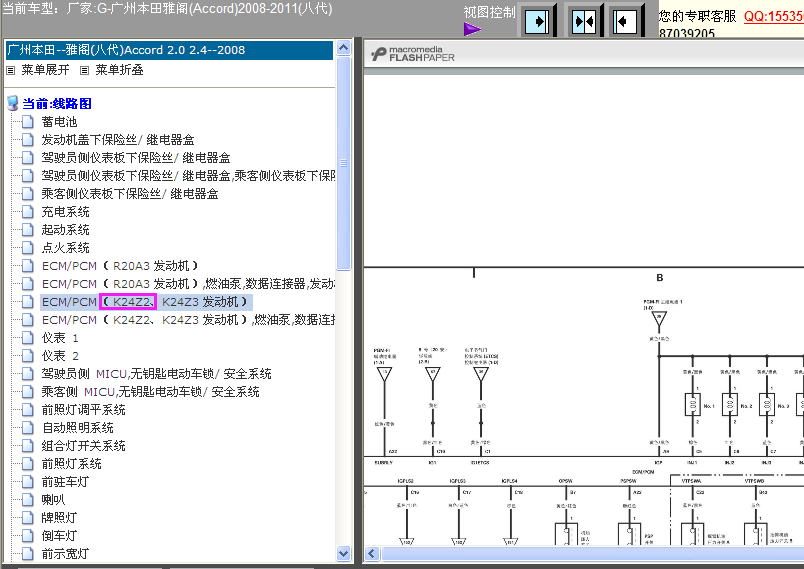The width and height of the screenshot is (804, 569).
Task: Open 乘客侧 MICU,无钥匙电动车锁 entry
Action: point(150,392)
